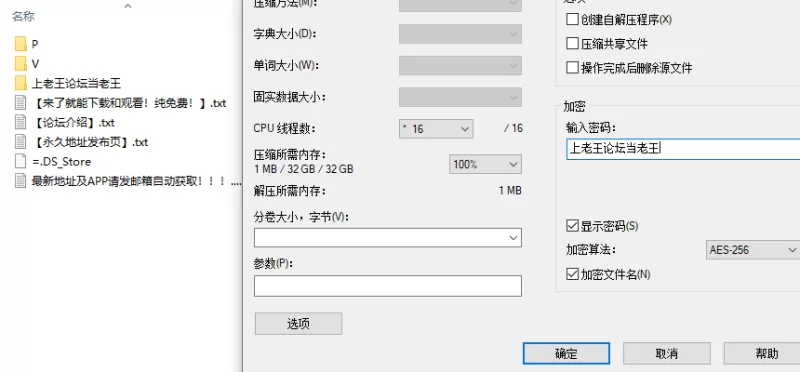Select the folder name 上老王论坛当老王 in list
The image size is (800, 372).
[76, 83]
